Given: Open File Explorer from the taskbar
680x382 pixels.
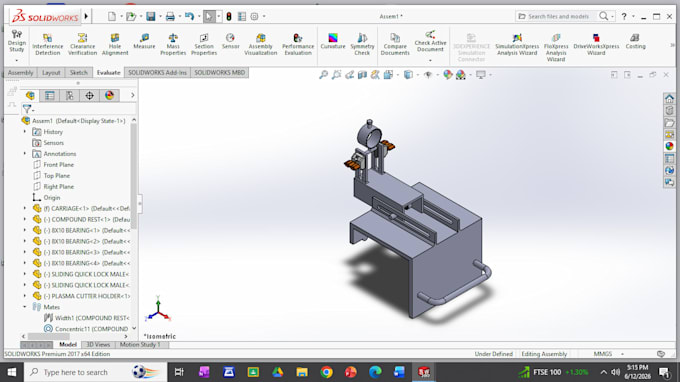Looking at the screenshot, I should point(302,372).
